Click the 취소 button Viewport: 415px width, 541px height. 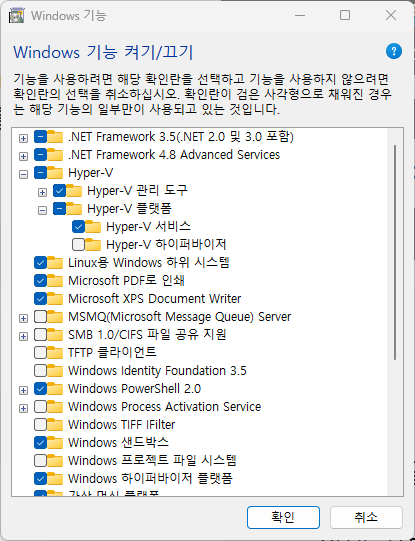tap(366, 517)
